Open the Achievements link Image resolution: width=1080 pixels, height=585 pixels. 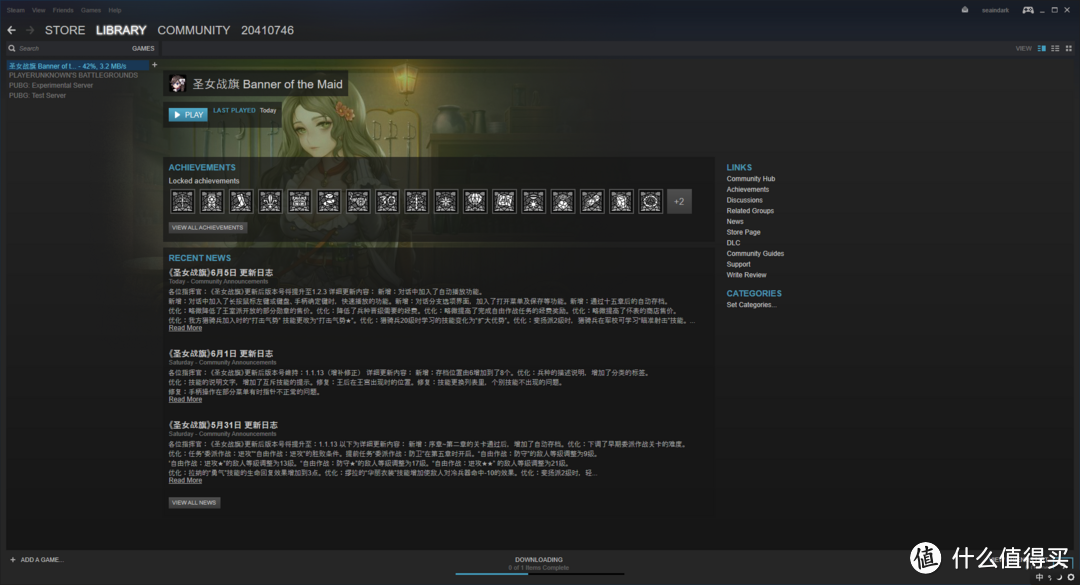[x=747, y=189]
